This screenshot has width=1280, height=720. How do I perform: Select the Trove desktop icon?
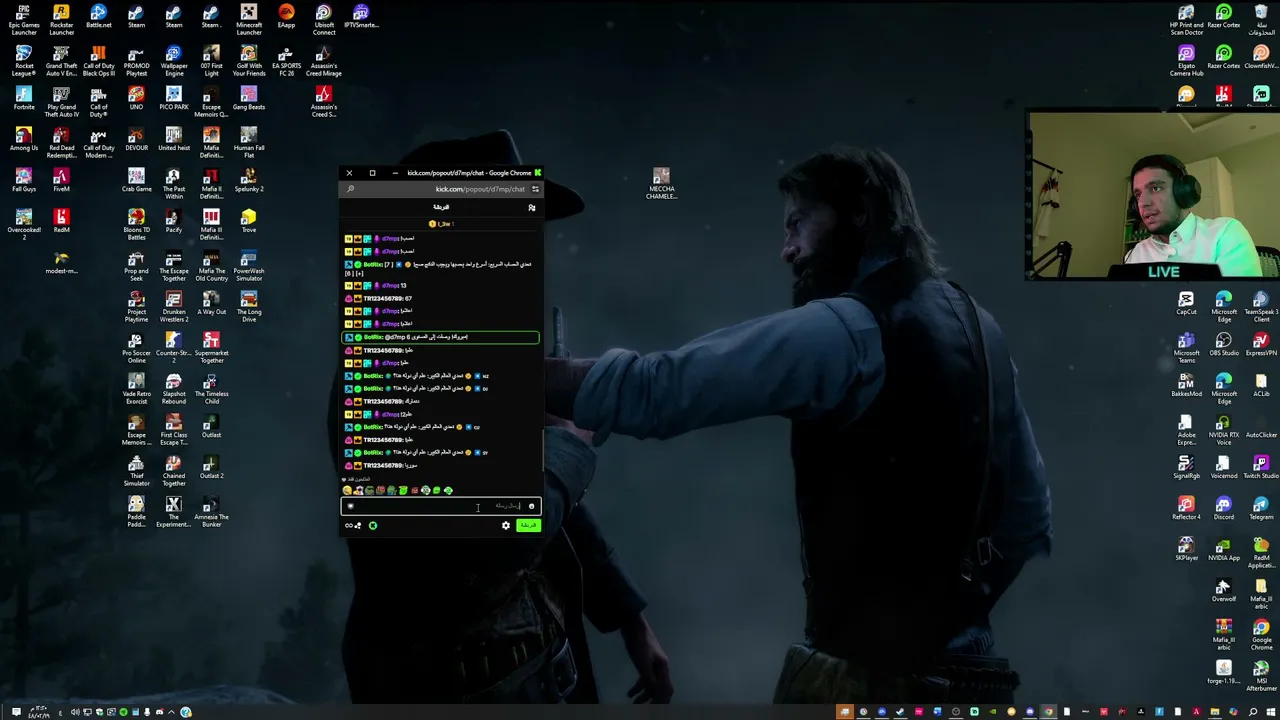point(249,221)
